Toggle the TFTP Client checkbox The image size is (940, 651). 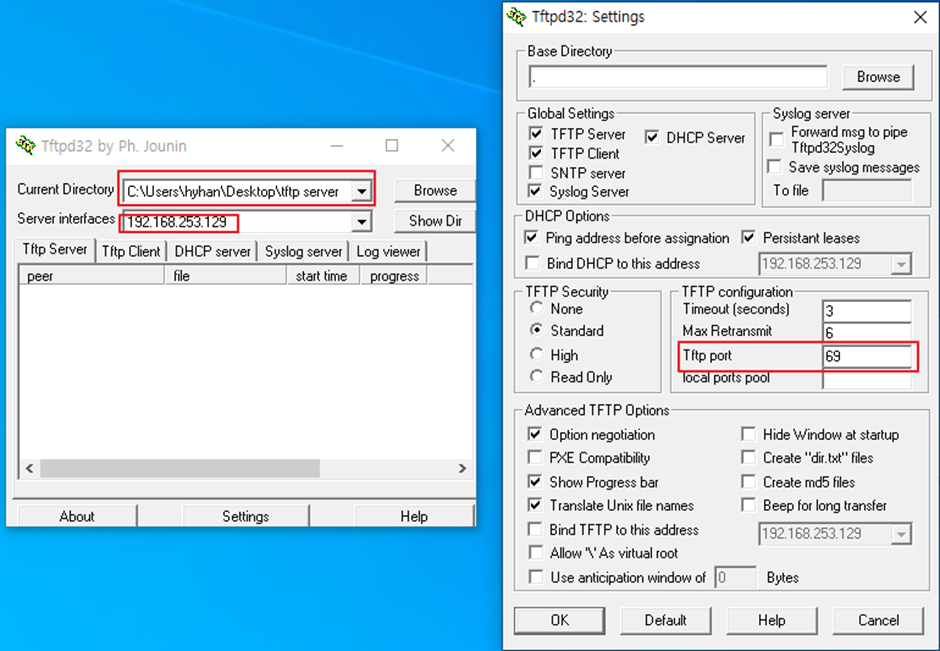pyautogui.click(x=535, y=153)
